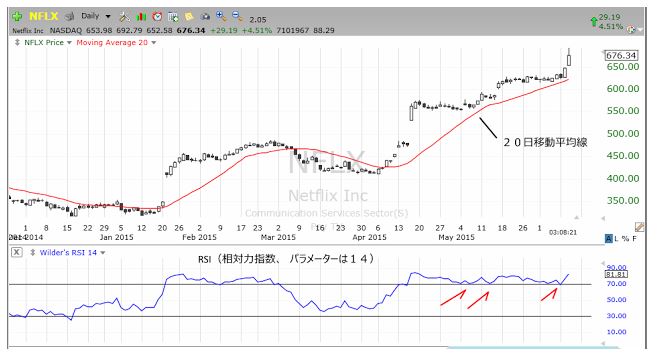Click the color wheel icon at top right
Screen dimensions: 659x361
click(x=631, y=29)
